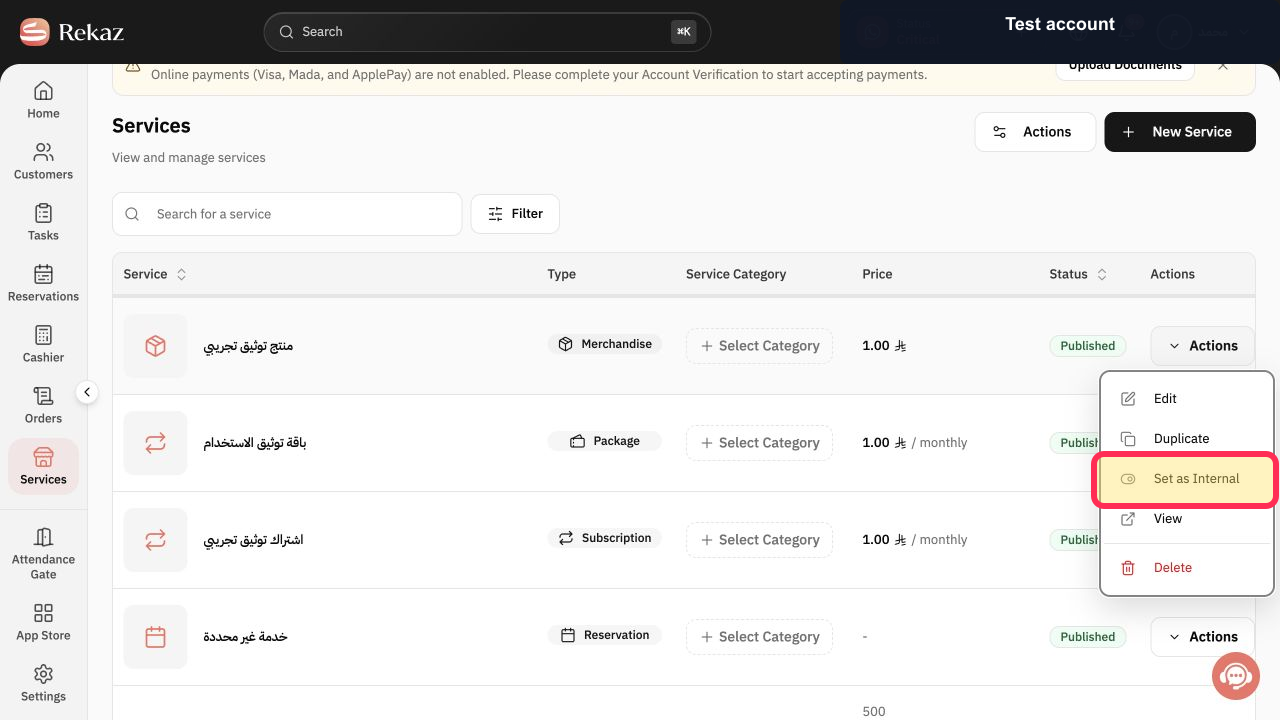Open the Cashier page
This screenshot has width=1280, height=720.
click(x=43, y=344)
